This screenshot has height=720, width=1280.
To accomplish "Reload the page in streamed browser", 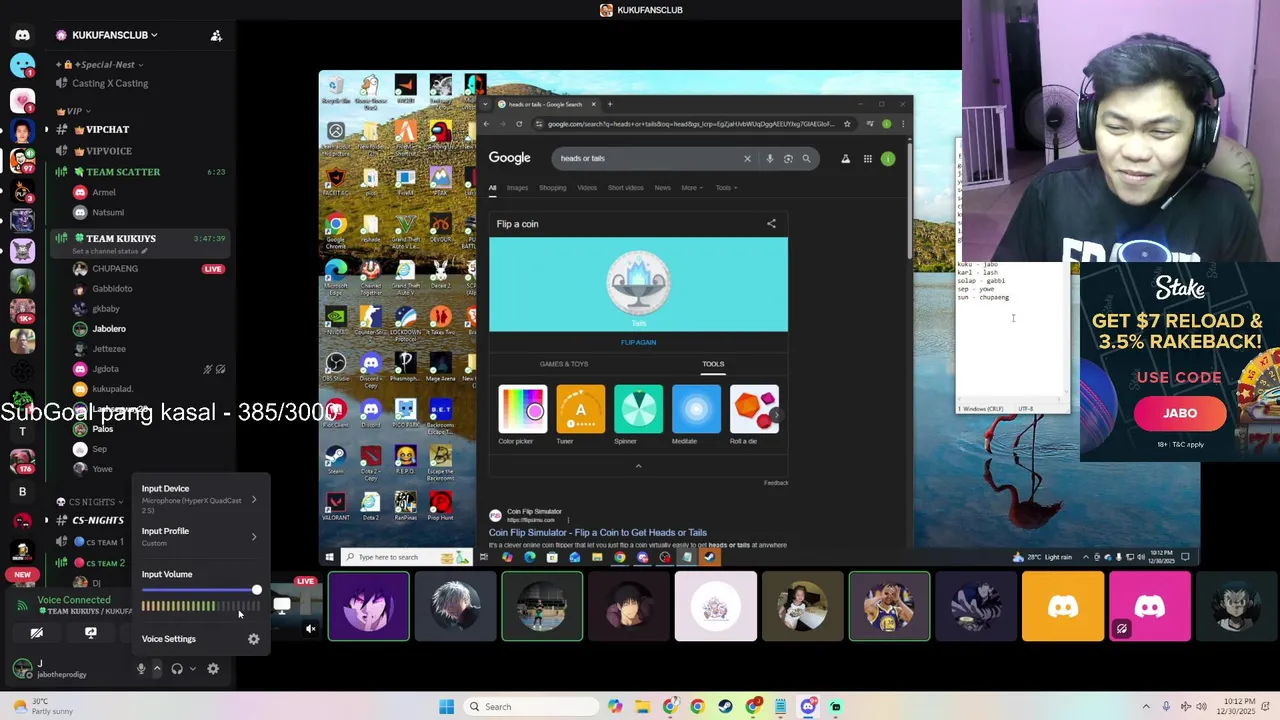I will pos(519,124).
